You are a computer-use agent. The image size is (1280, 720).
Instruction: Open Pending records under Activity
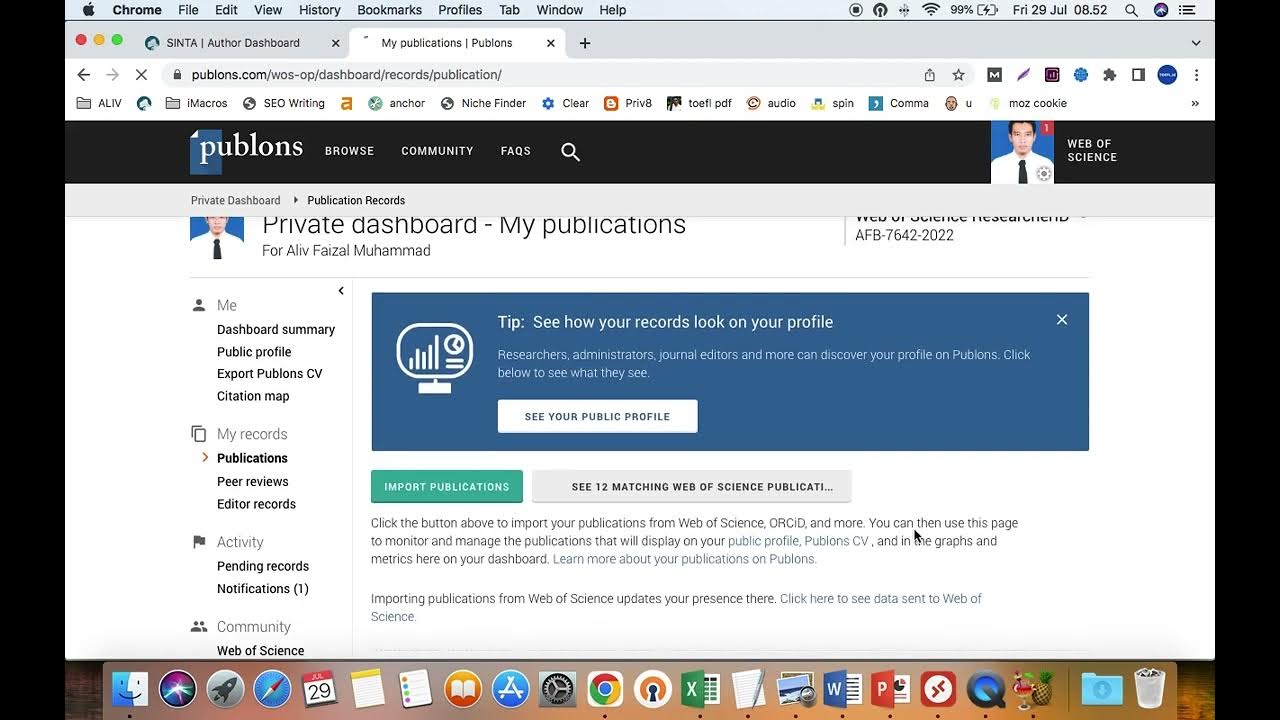coord(263,566)
